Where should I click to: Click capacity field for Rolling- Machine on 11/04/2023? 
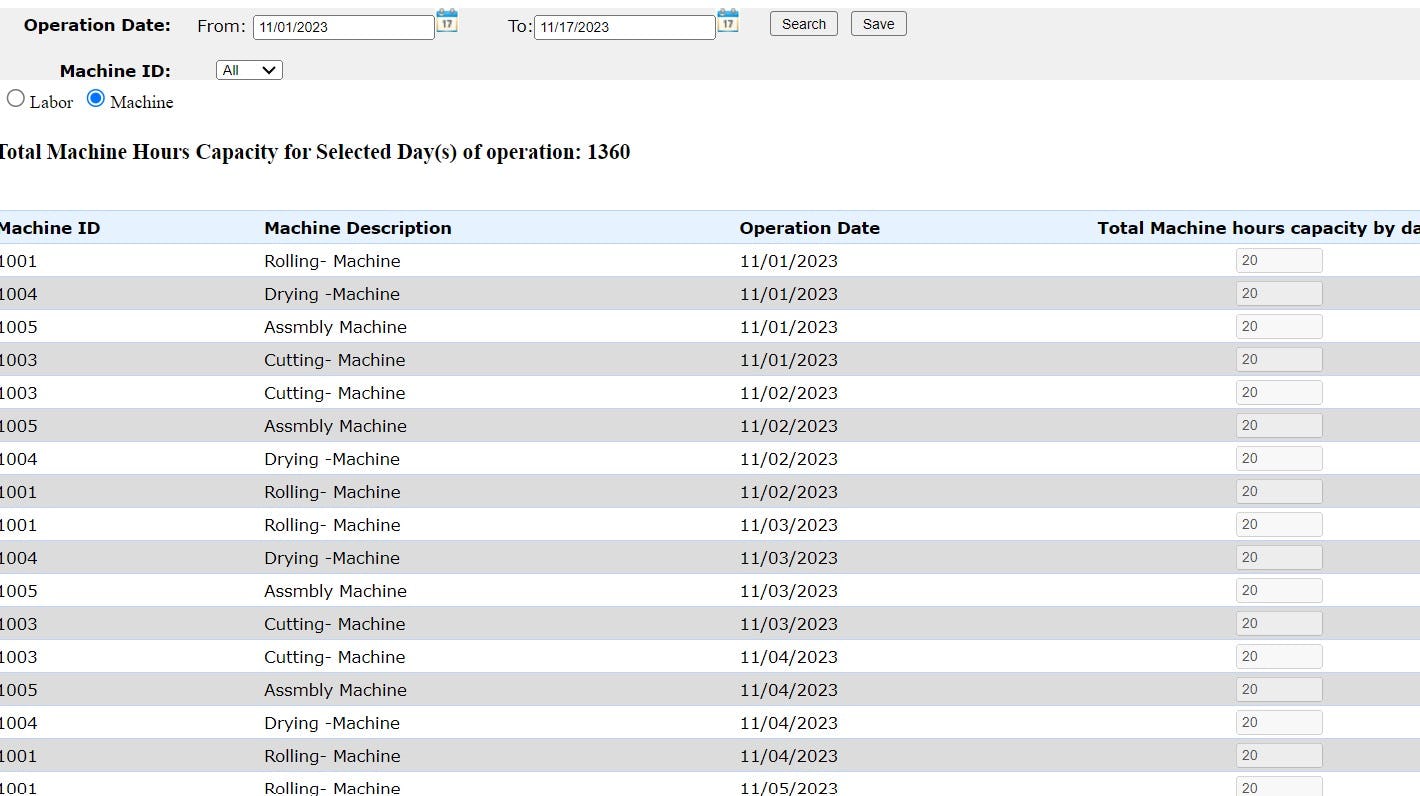(1278, 754)
